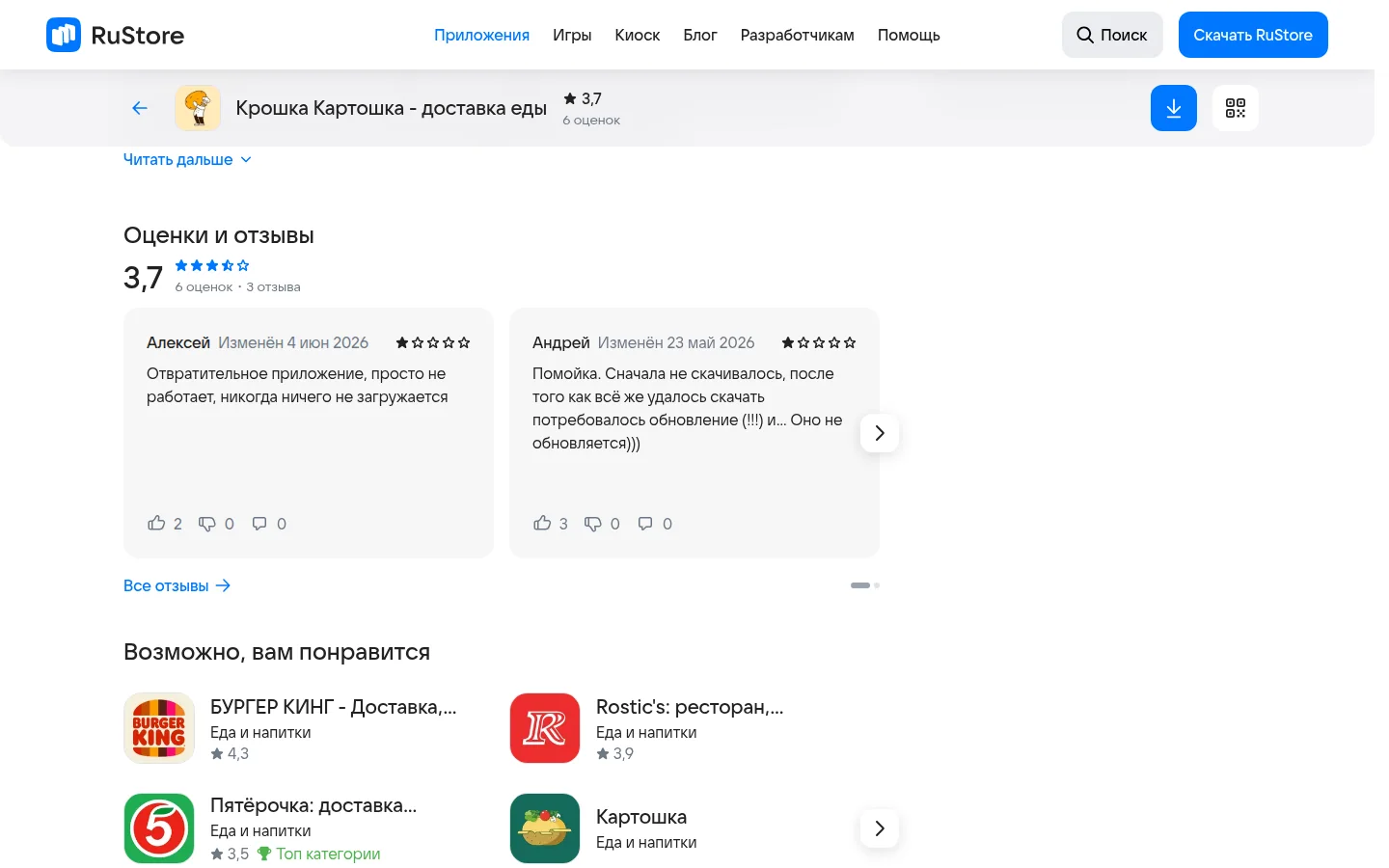Click reviewer name Алексей

(178, 342)
